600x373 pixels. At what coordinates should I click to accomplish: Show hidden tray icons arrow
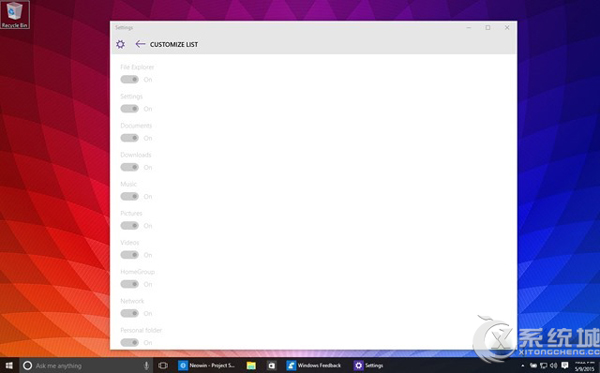coord(523,366)
